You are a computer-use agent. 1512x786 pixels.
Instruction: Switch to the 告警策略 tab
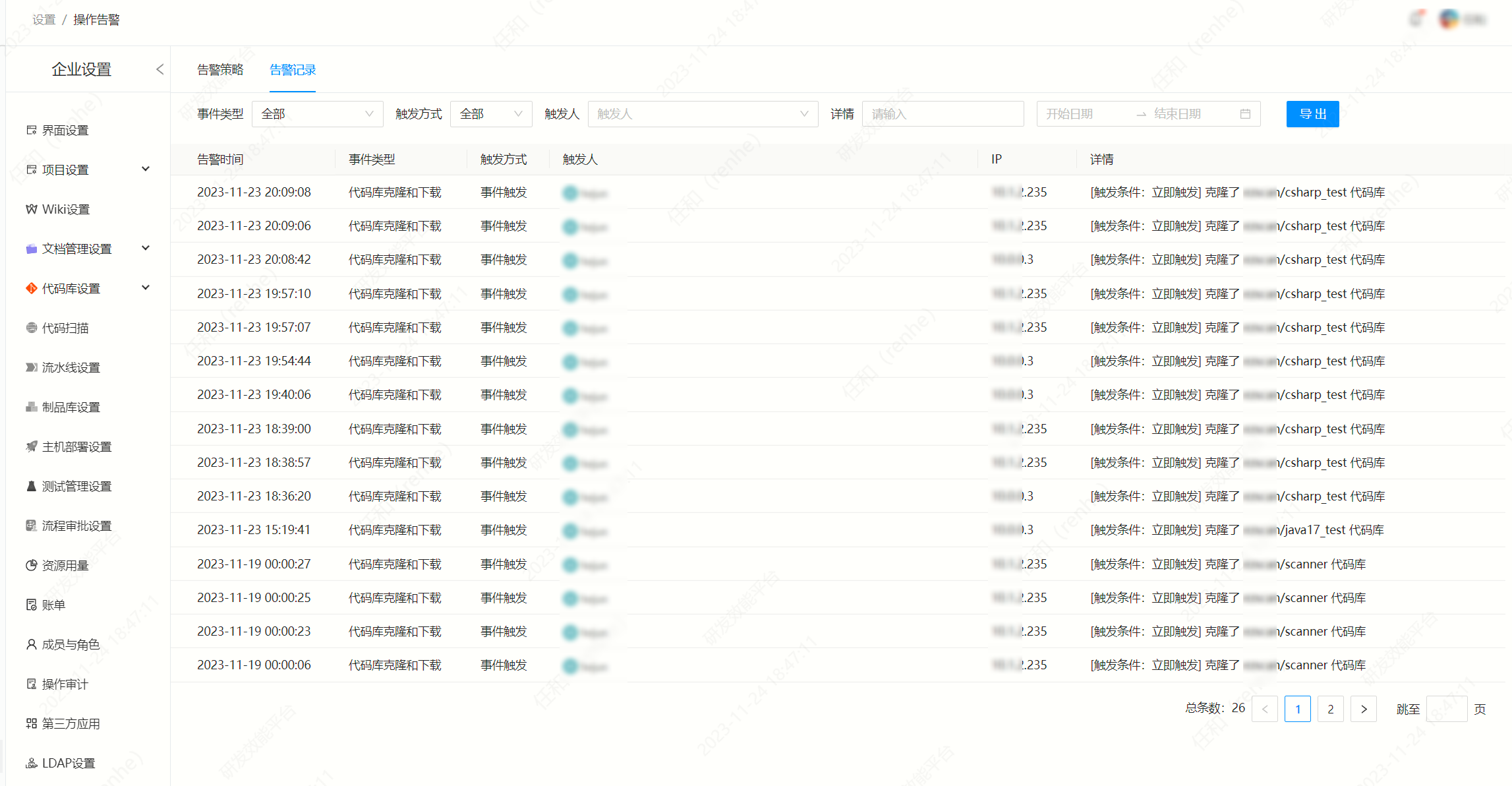(220, 70)
